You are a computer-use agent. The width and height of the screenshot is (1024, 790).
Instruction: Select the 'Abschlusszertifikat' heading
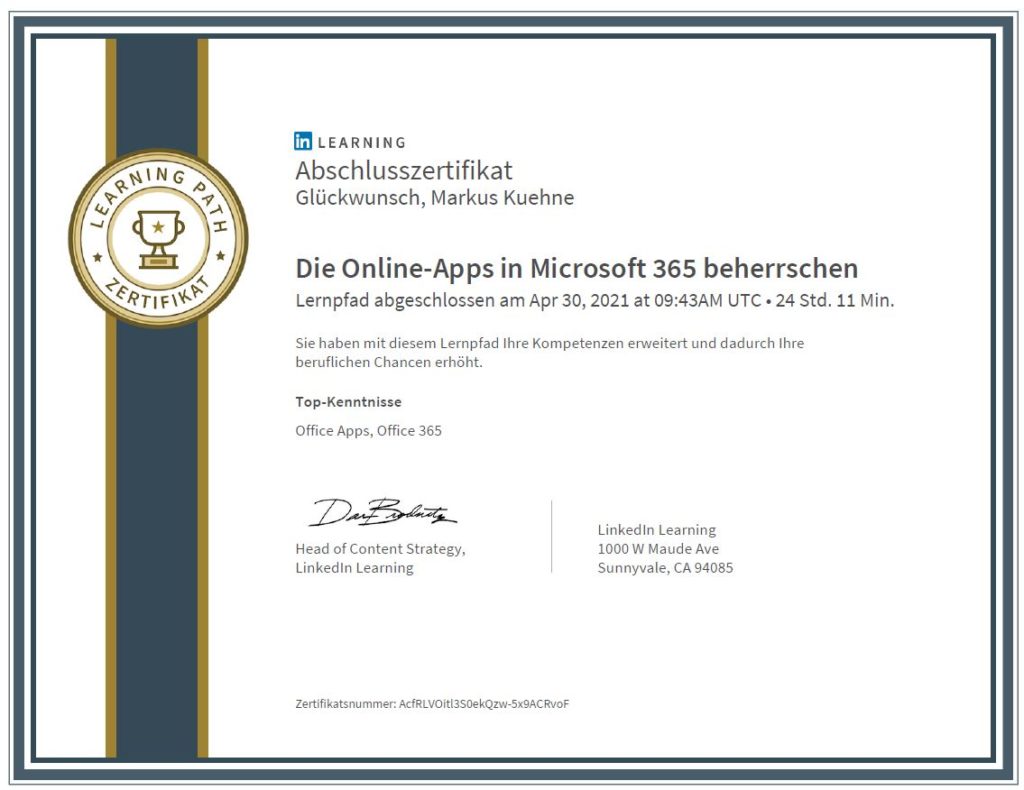[404, 170]
